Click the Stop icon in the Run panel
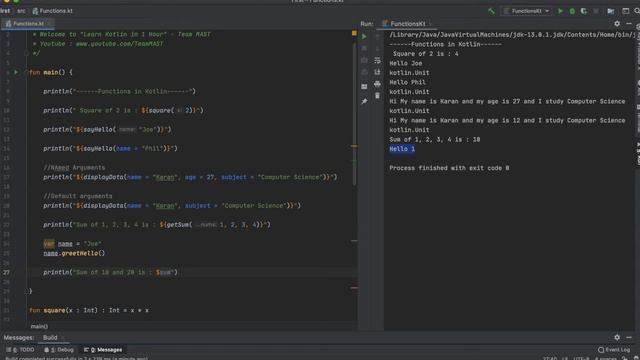The image size is (640, 360). point(364,48)
